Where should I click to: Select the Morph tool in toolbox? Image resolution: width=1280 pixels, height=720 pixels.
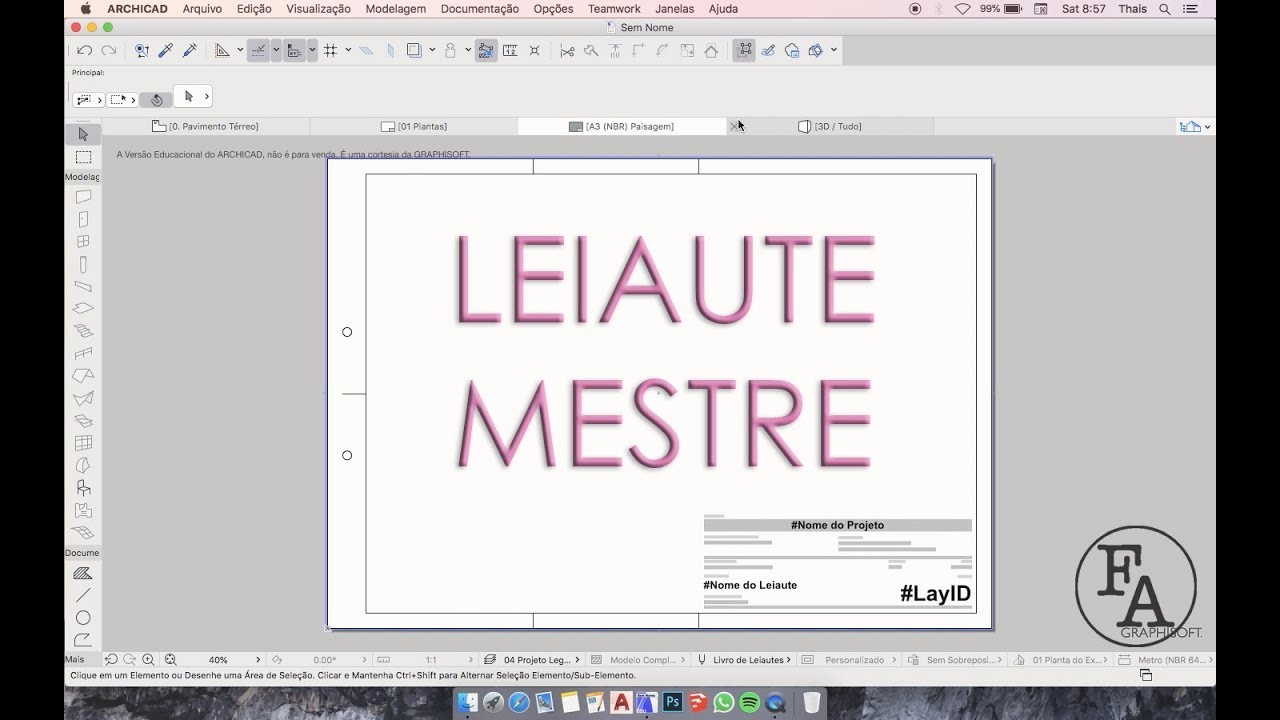click(83, 465)
